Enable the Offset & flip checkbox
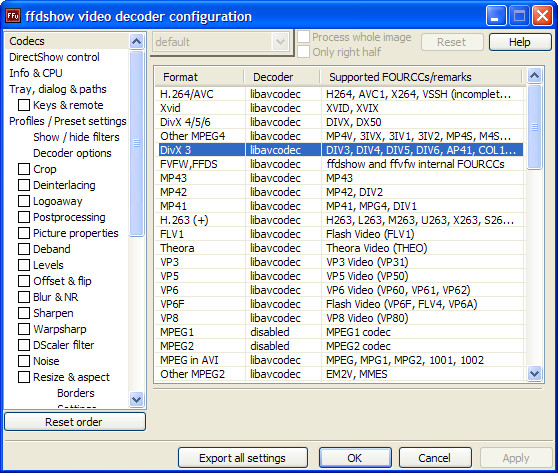 coord(24,281)
